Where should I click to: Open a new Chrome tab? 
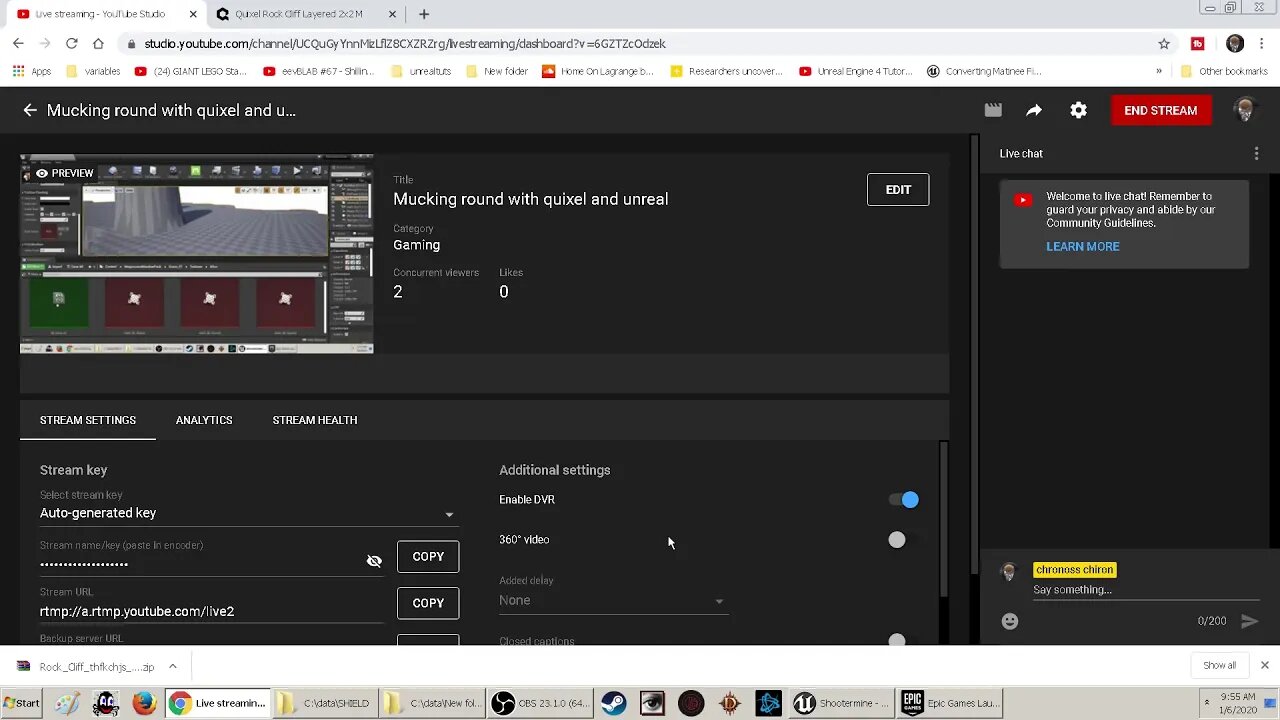(424, 14)
